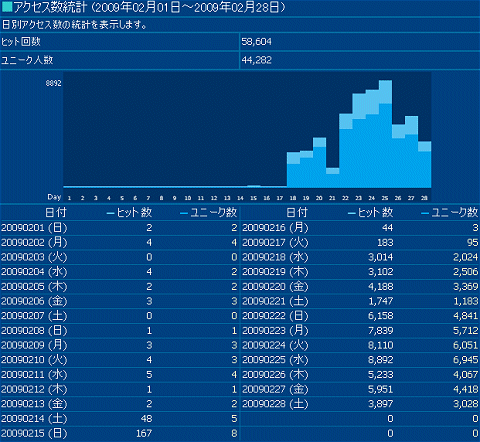Click the day 18 bar in the chart
Image resolution: width=480 pixels, height=442 pixels.
click(293, 170)
